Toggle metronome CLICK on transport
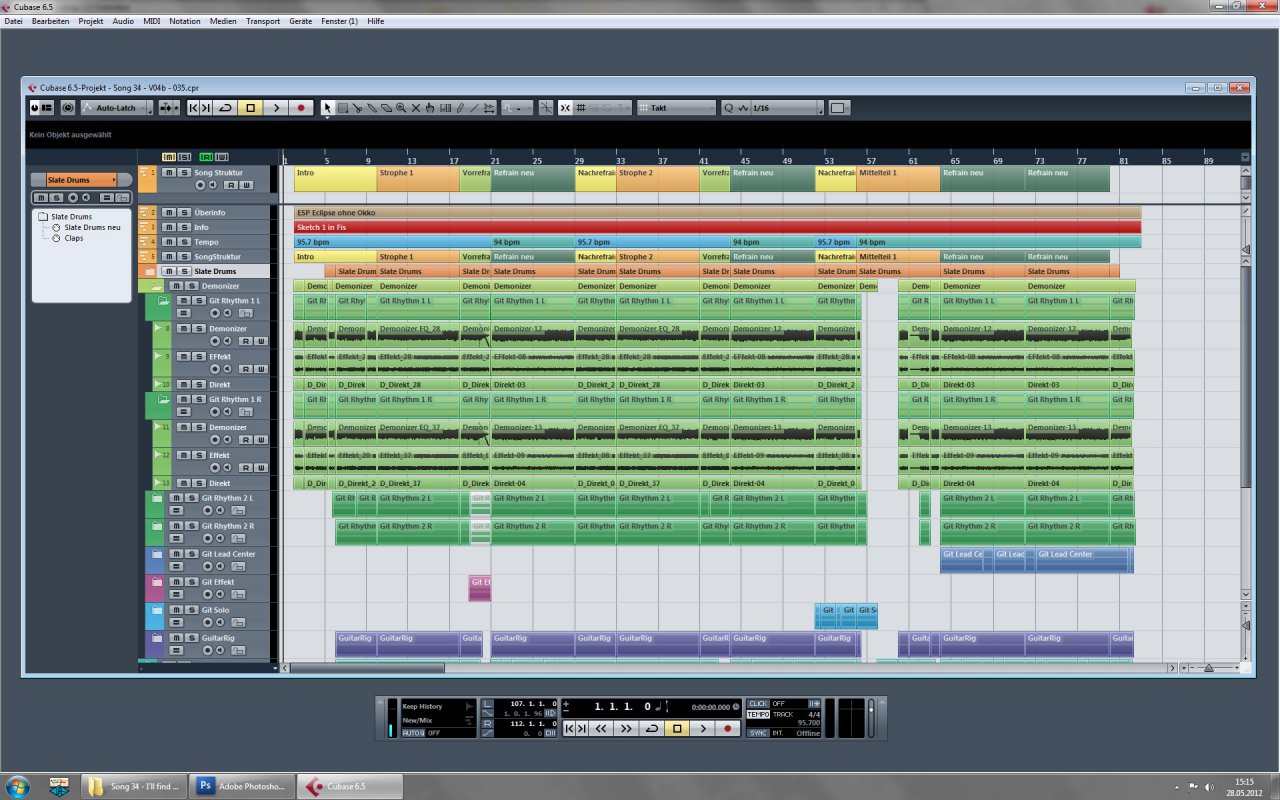 [x=758, y=703]
